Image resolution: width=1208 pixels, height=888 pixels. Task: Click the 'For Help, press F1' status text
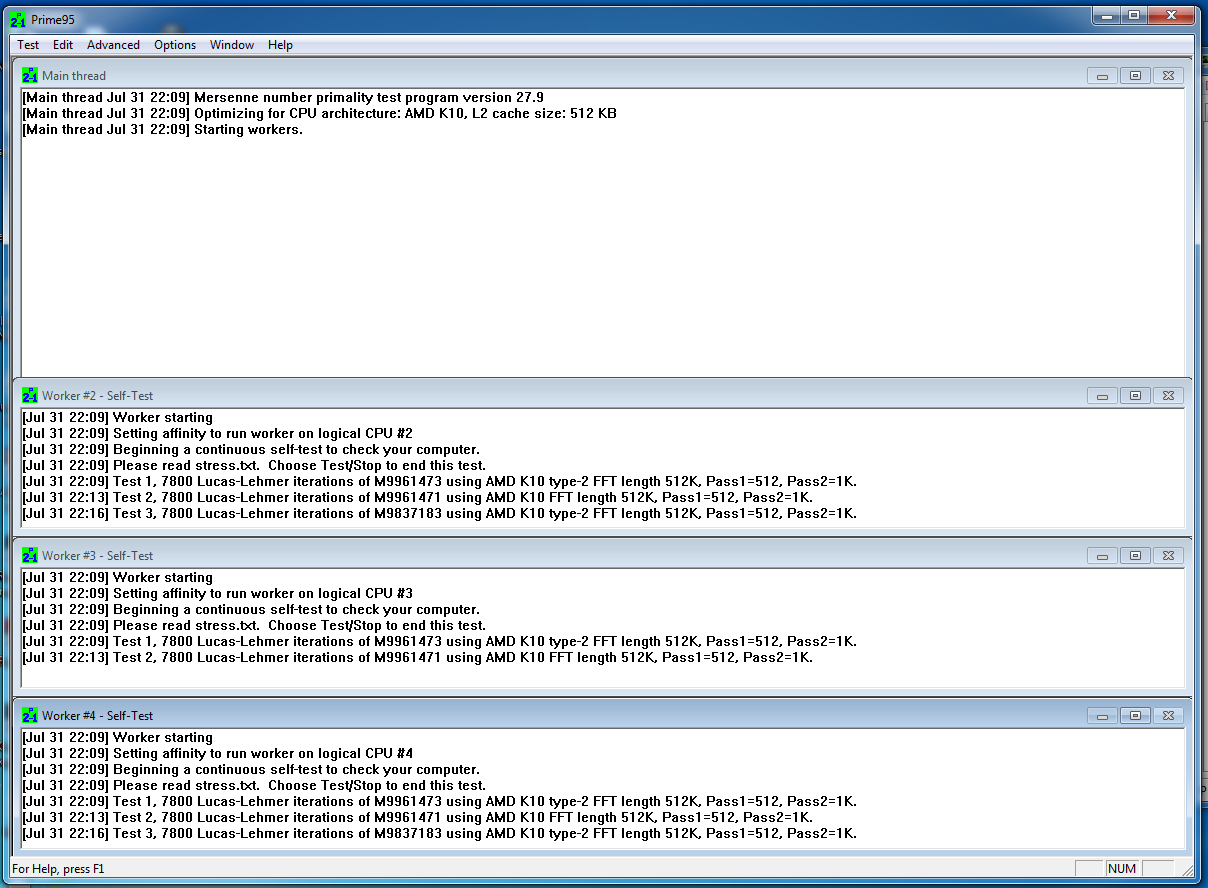58,869
